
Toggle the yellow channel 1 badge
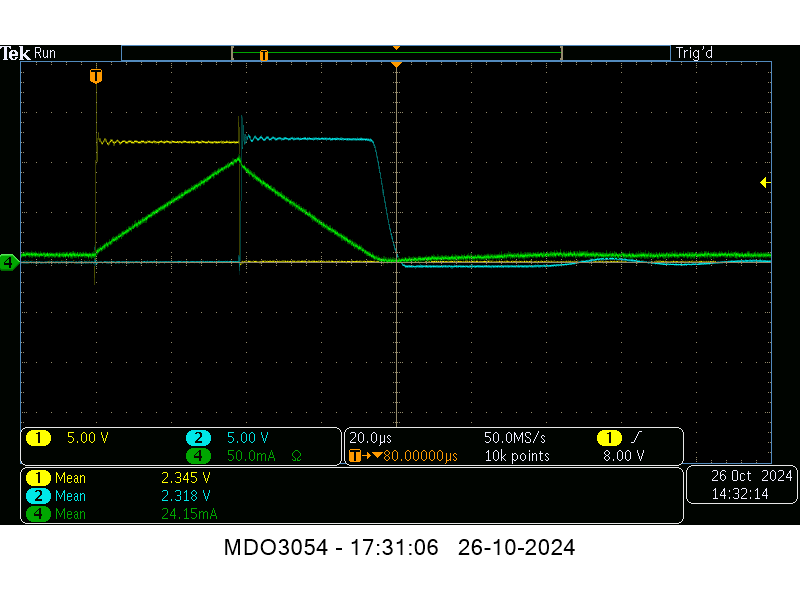click(x=37, y=438)
